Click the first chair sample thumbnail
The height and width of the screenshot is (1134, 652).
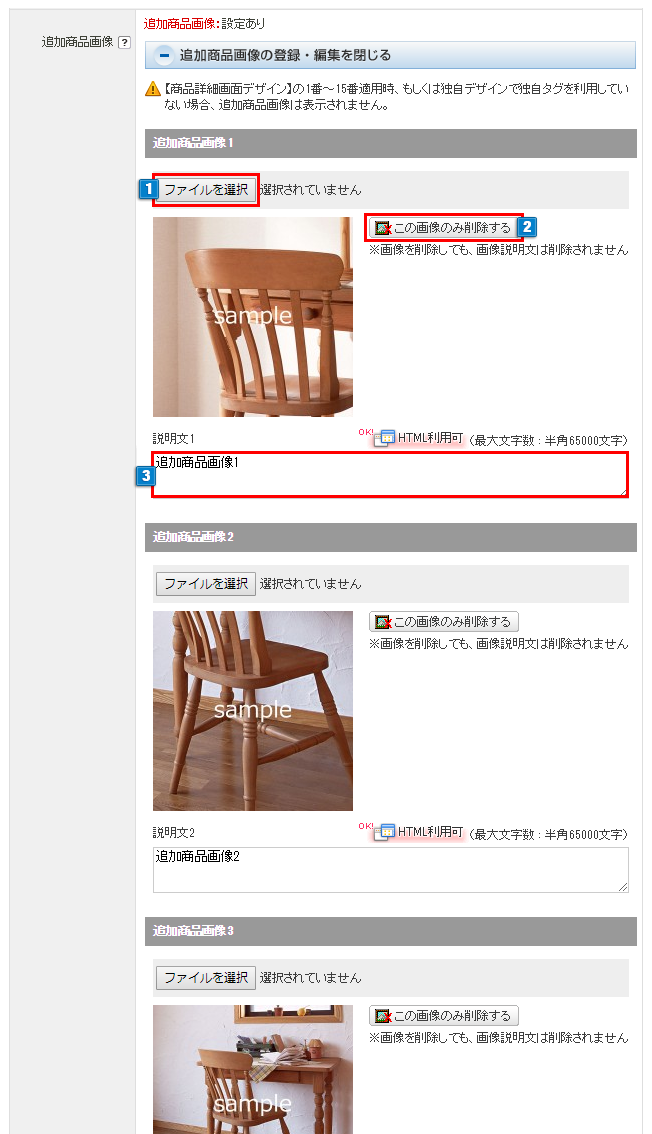point(253,317)
